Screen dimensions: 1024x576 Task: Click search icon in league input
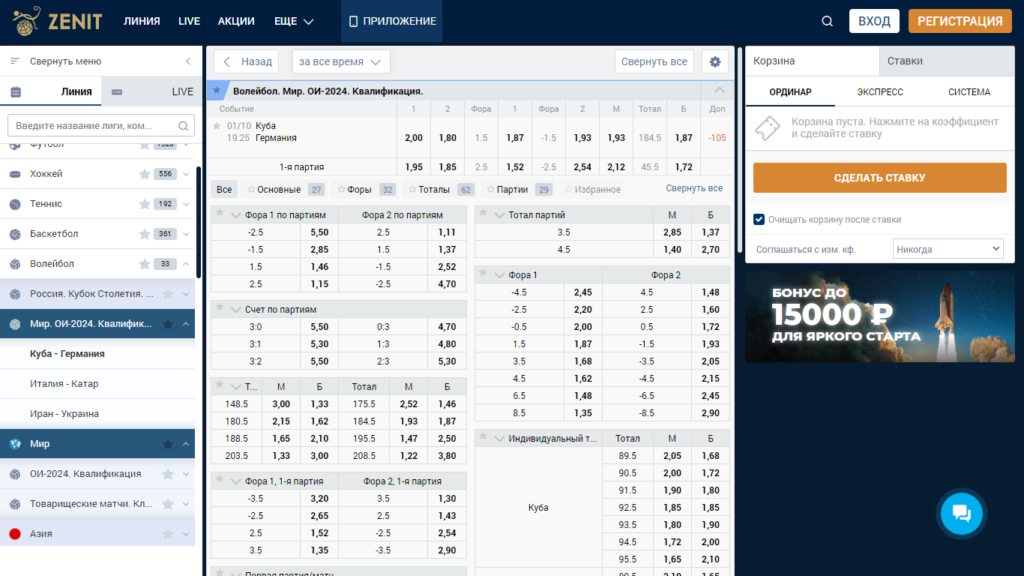[184, 125]
